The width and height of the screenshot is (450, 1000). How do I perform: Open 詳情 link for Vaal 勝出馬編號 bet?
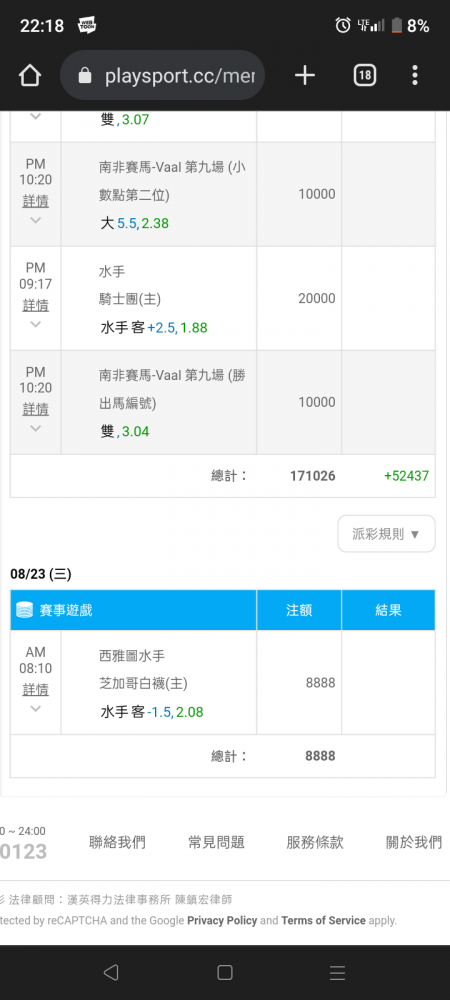[x=36, y=408]
